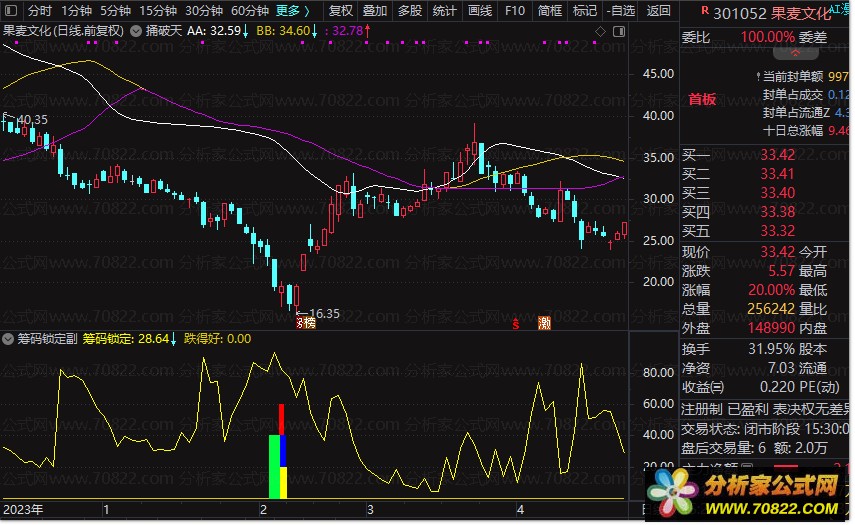Click the 筹码锁定: 28.64 indicator value
Image resolution: width=855 pixels, height=525 pixels.
coord(129,339)
